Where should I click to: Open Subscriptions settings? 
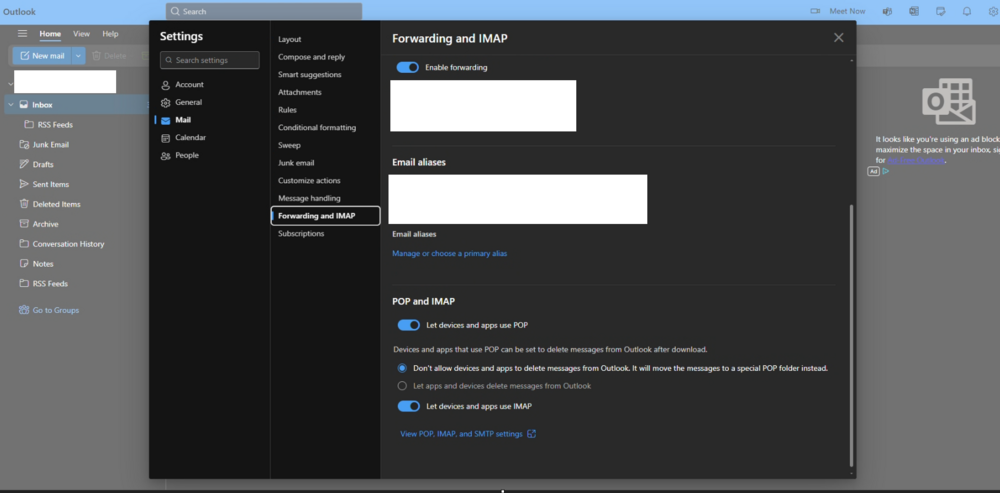301,233
